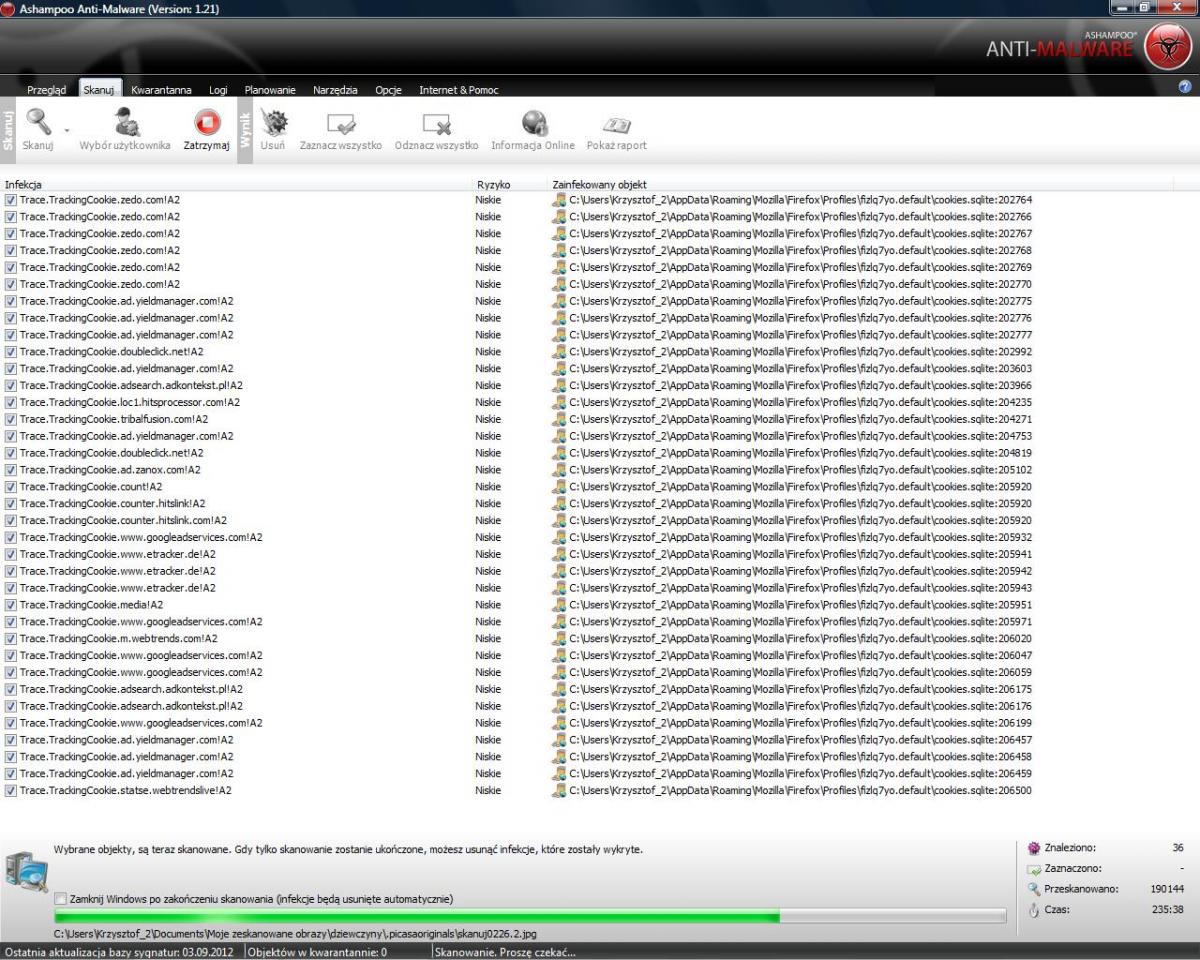
Task: Click the green scan progress bar
Action: 530,916
